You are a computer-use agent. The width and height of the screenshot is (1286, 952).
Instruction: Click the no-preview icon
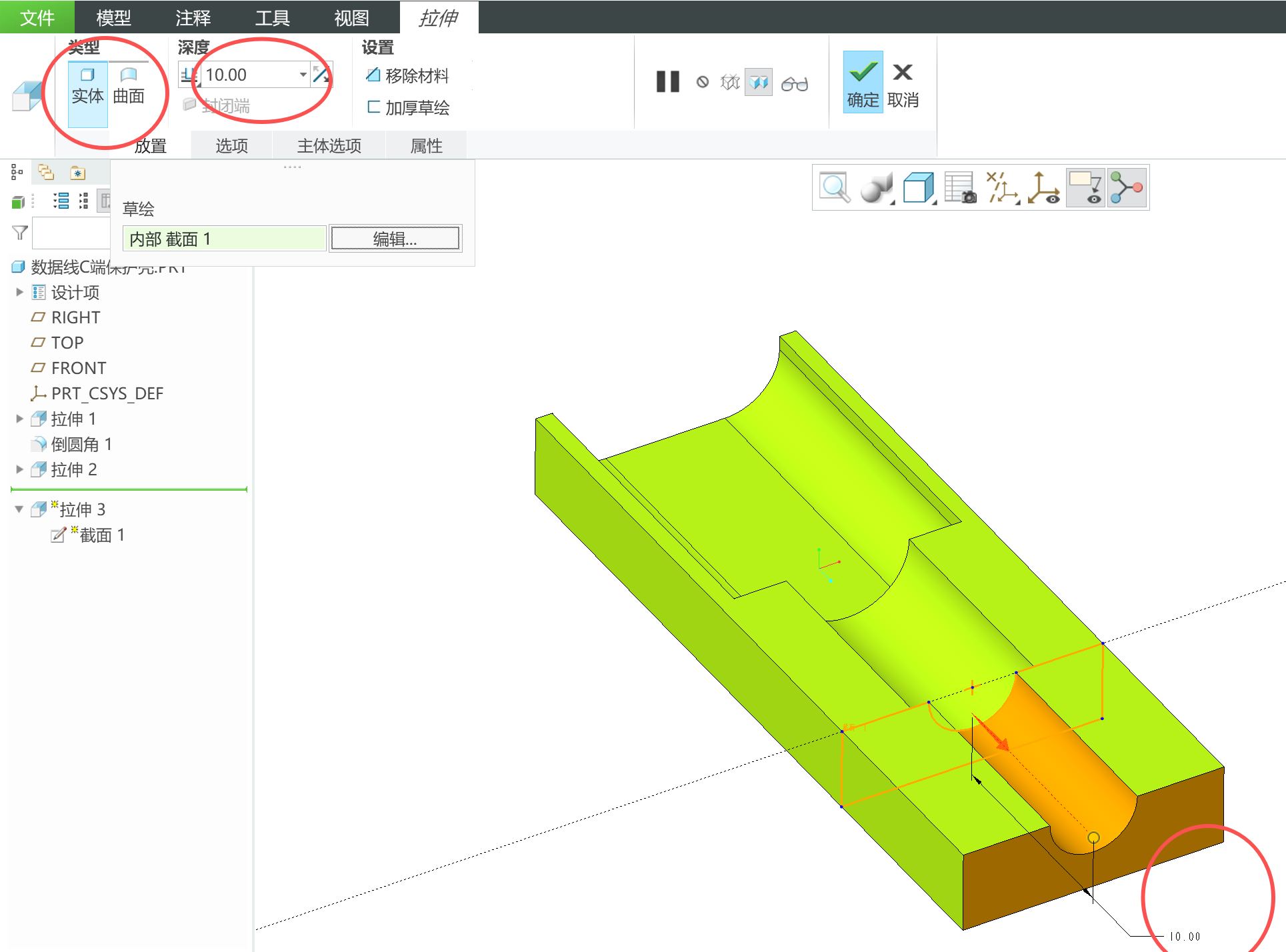[x=702, y=82]
